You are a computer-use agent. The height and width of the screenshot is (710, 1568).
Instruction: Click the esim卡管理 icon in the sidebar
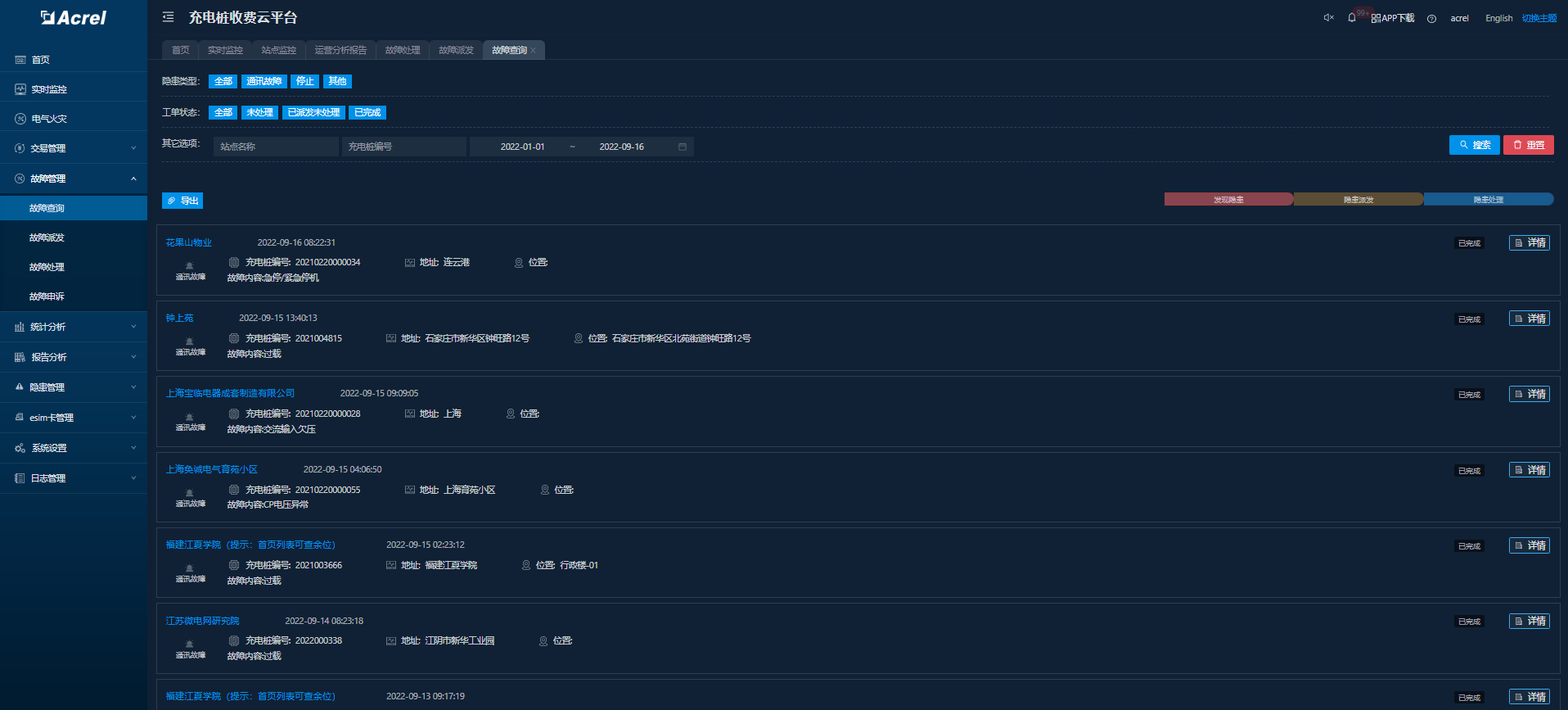coord(20,418)
